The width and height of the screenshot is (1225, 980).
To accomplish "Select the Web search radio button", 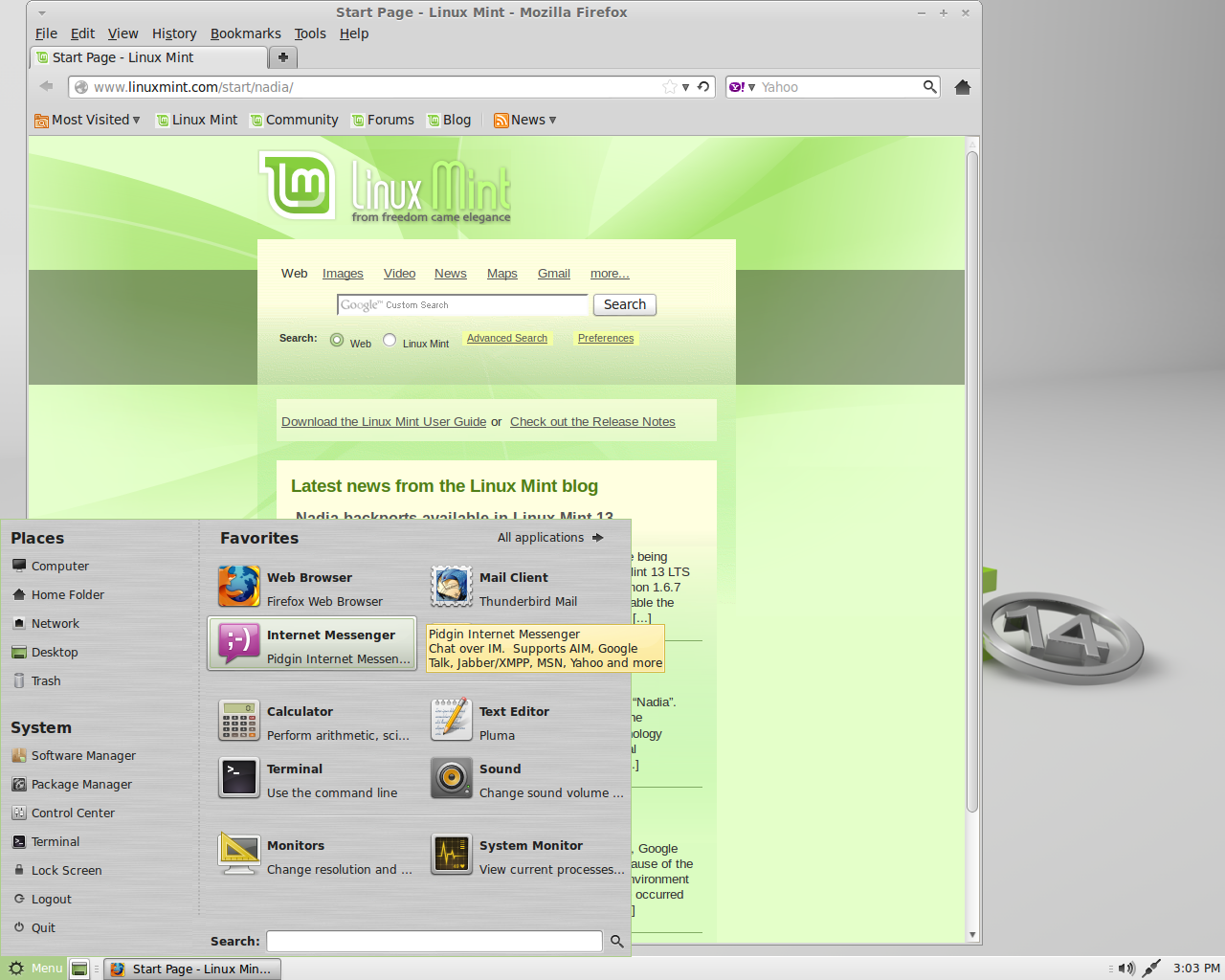I will [337, 340].
